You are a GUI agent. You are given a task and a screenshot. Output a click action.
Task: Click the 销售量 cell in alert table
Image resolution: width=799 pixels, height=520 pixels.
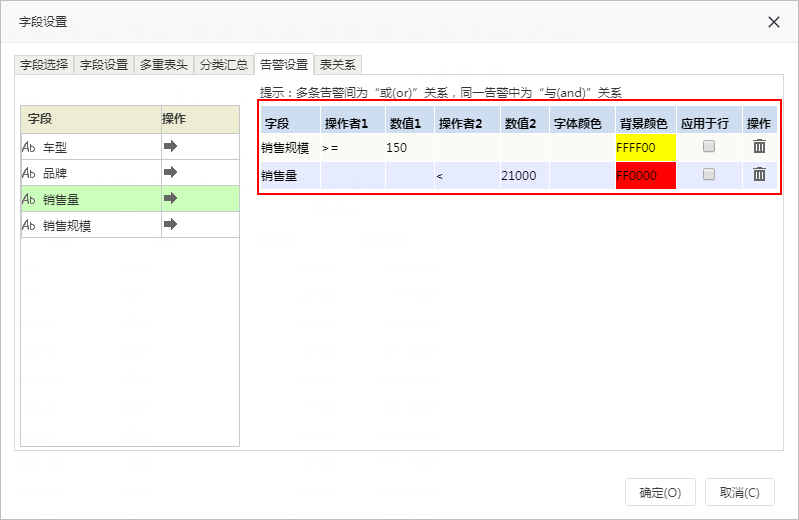pos(290,176)
